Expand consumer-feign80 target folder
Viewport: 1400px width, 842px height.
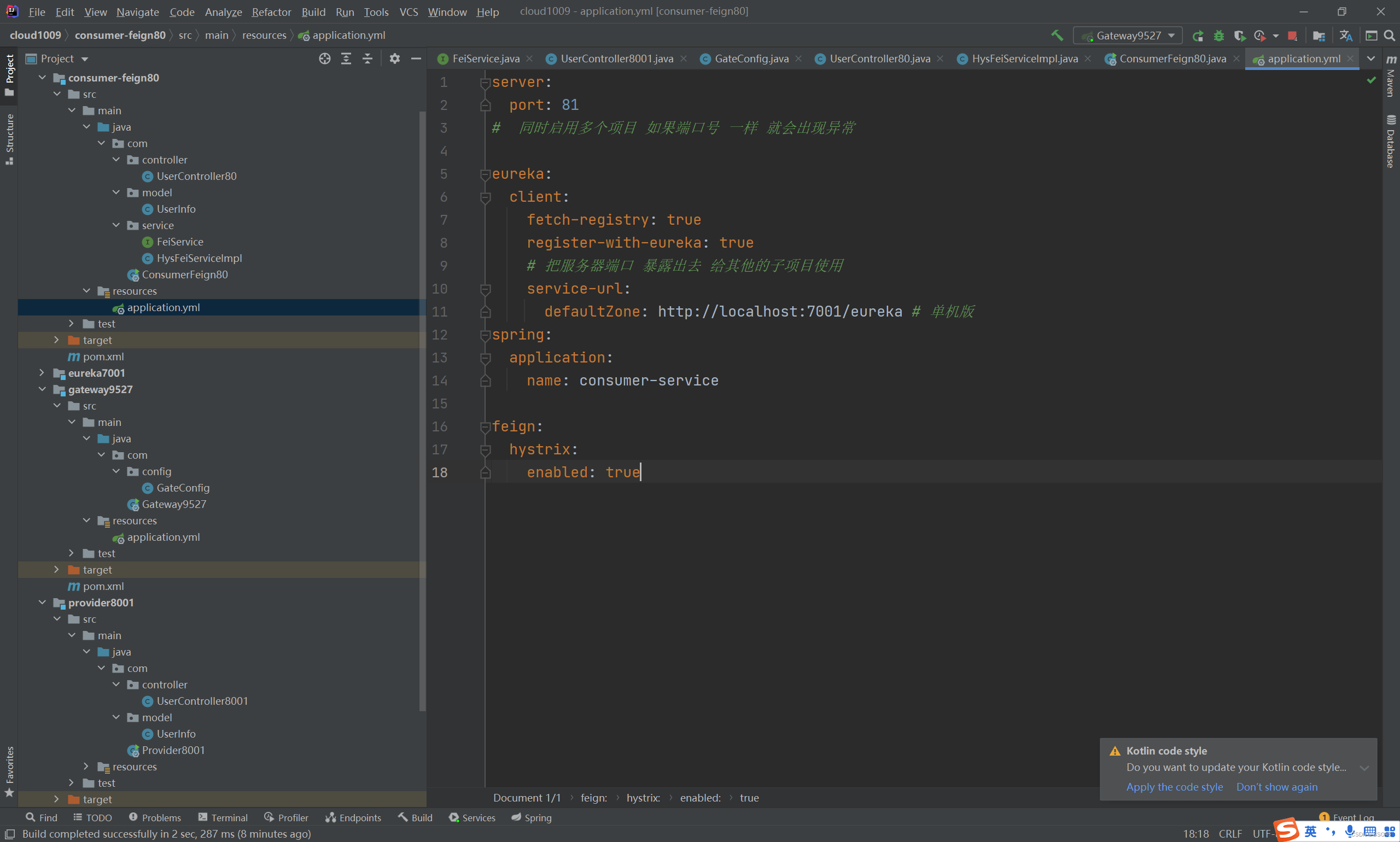(x=57, y=340)
